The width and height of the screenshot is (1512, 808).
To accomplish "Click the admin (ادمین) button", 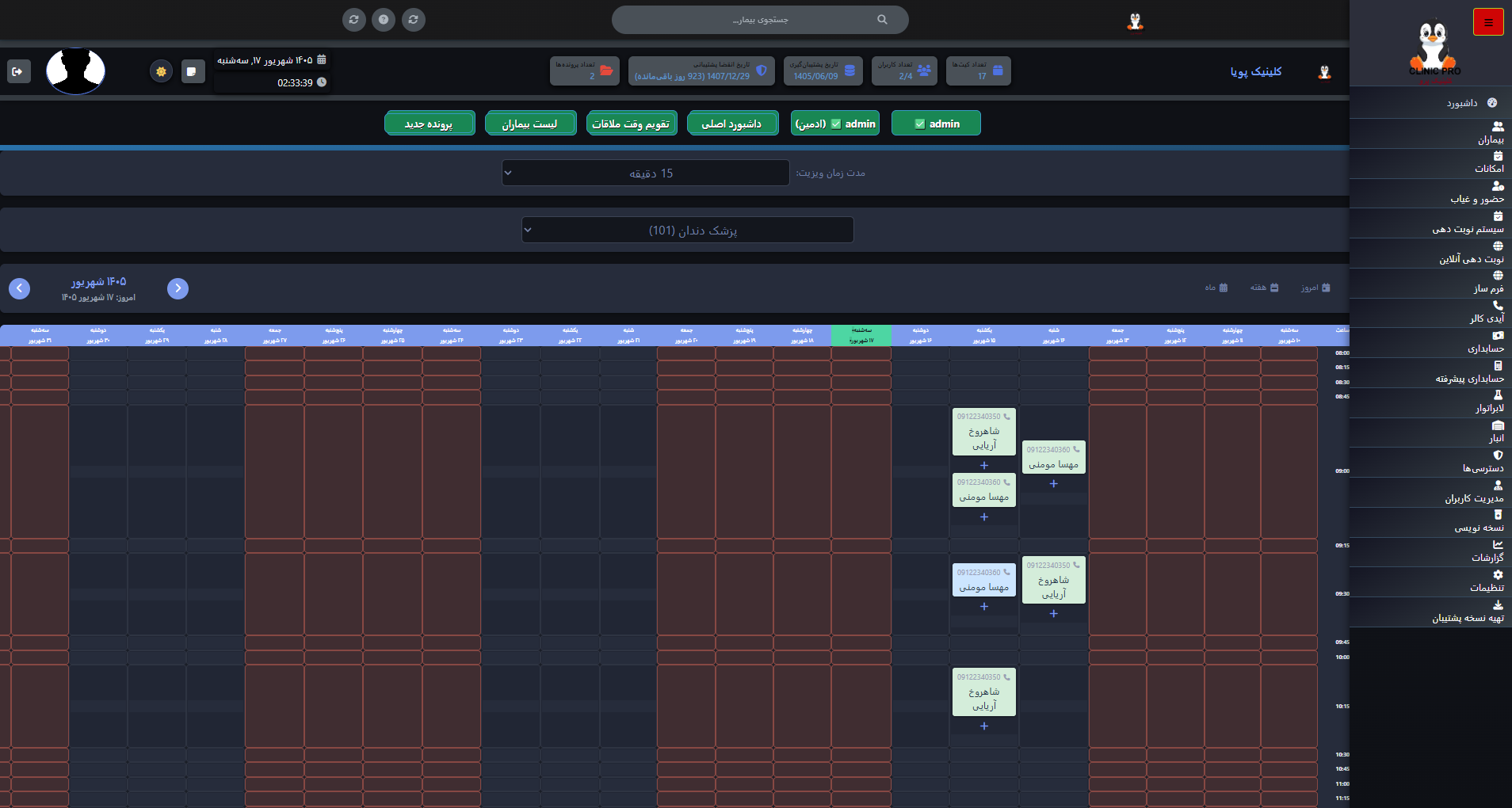I will click(835, 123).
